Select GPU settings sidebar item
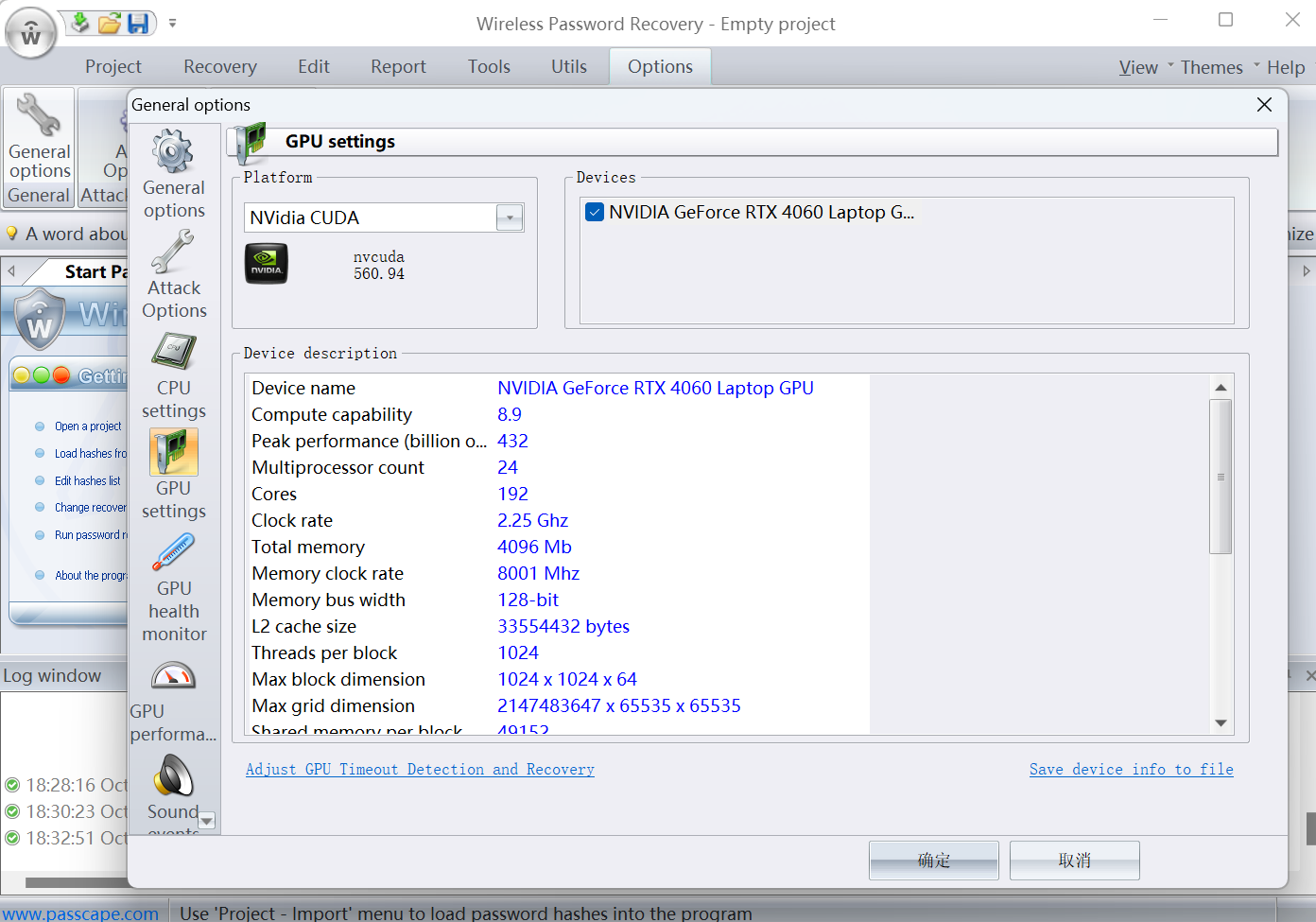This screenshot has height=922, width=1316. click(x=174, y=475)
